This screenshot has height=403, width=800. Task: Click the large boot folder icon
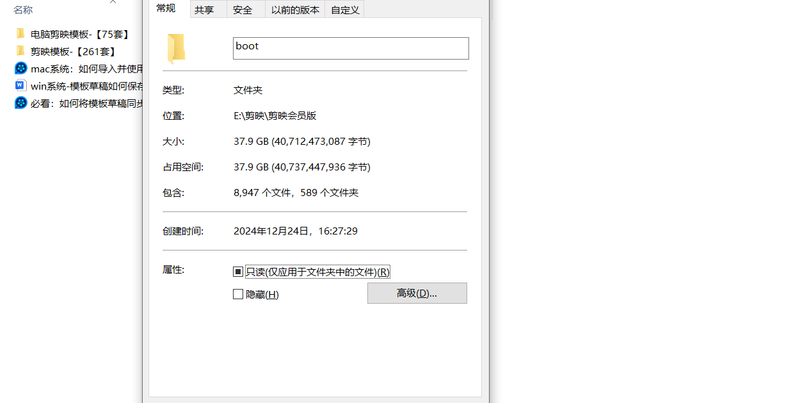click(176, 48)
